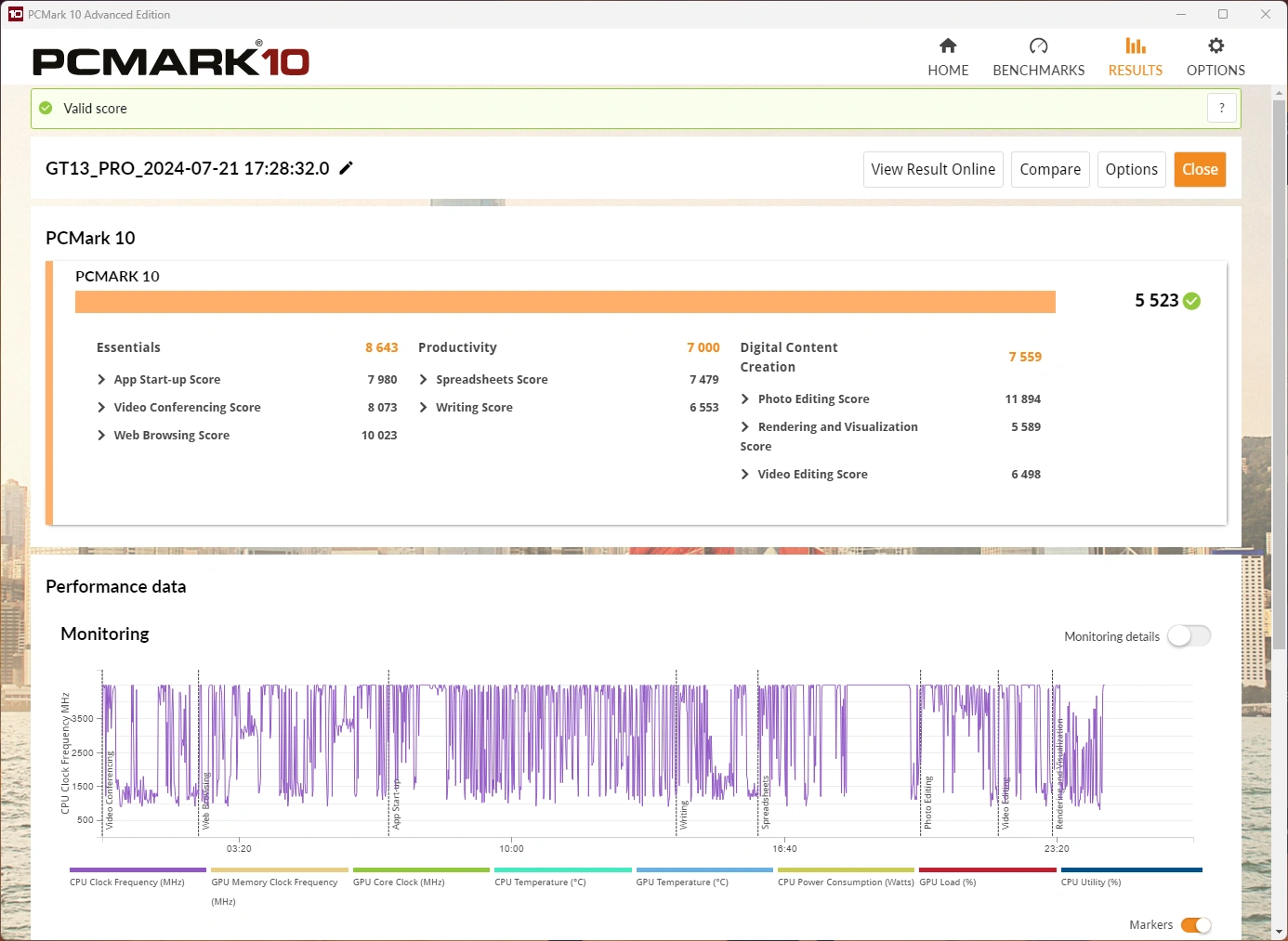Open the result Options button

pos(1132,169)
